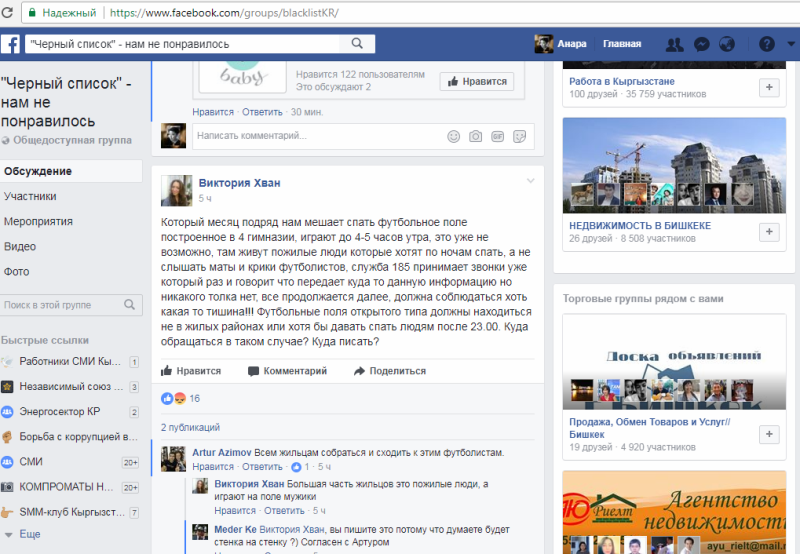Open notifications globe icon

click(727, 44)
